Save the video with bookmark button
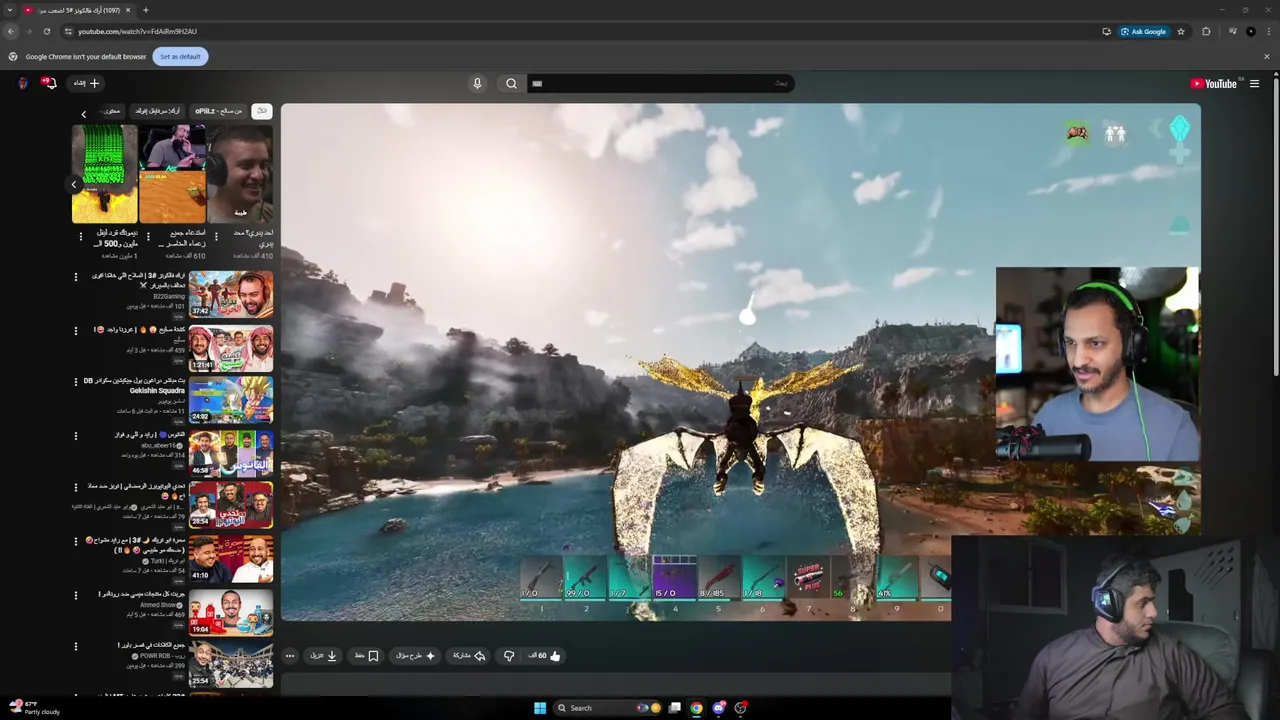The image size is (1280, 720). (366, 656)
